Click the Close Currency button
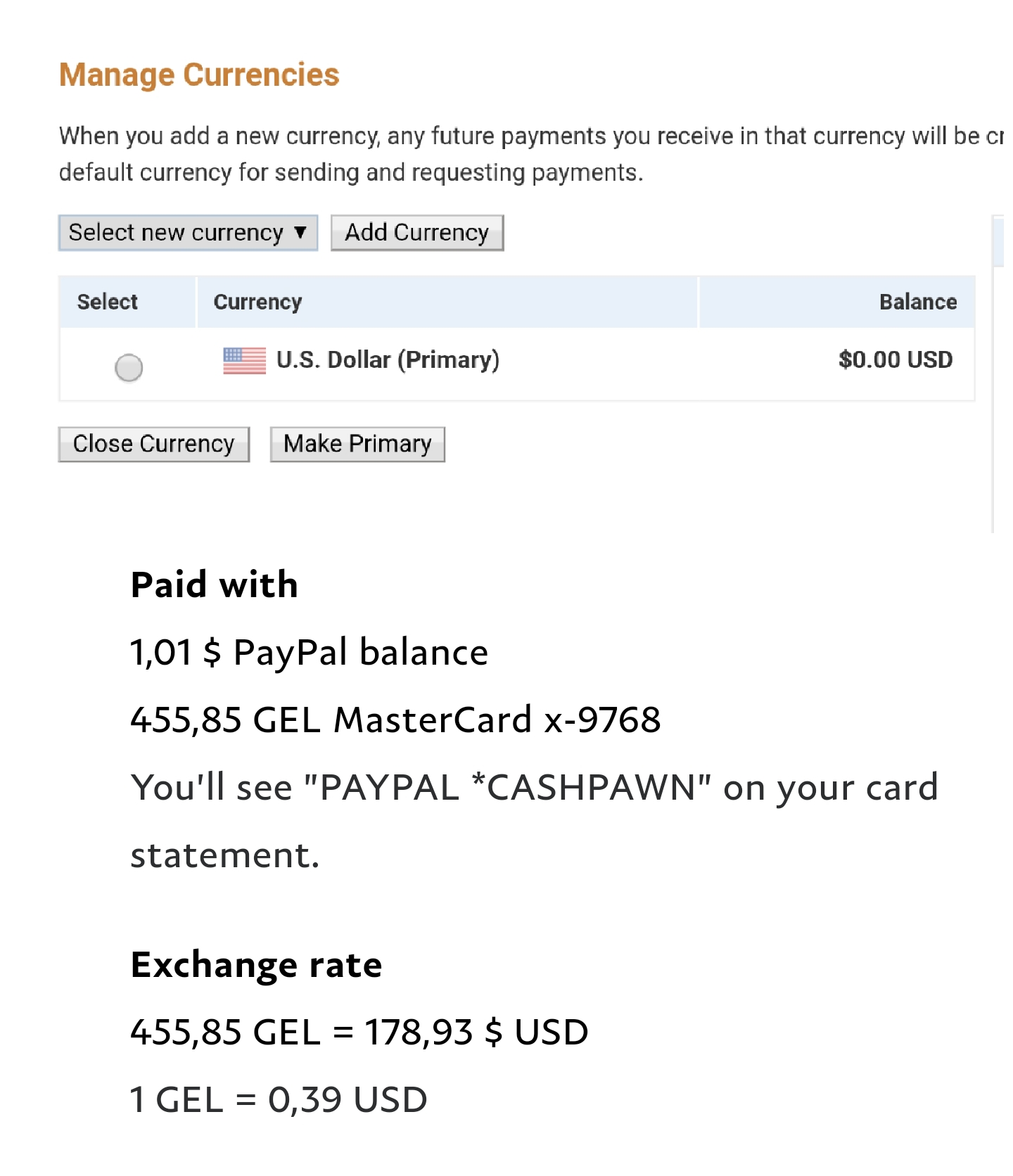The height and width of the screenshot is (1176, 1013). [153, 445]
